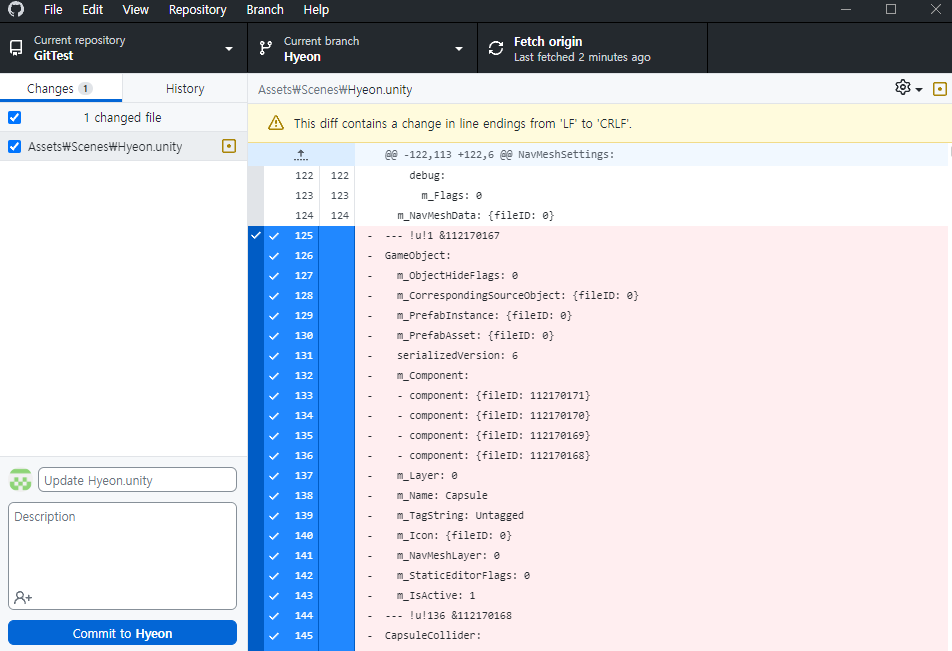
Task: Open the File menu
Action: click(53, 10)
